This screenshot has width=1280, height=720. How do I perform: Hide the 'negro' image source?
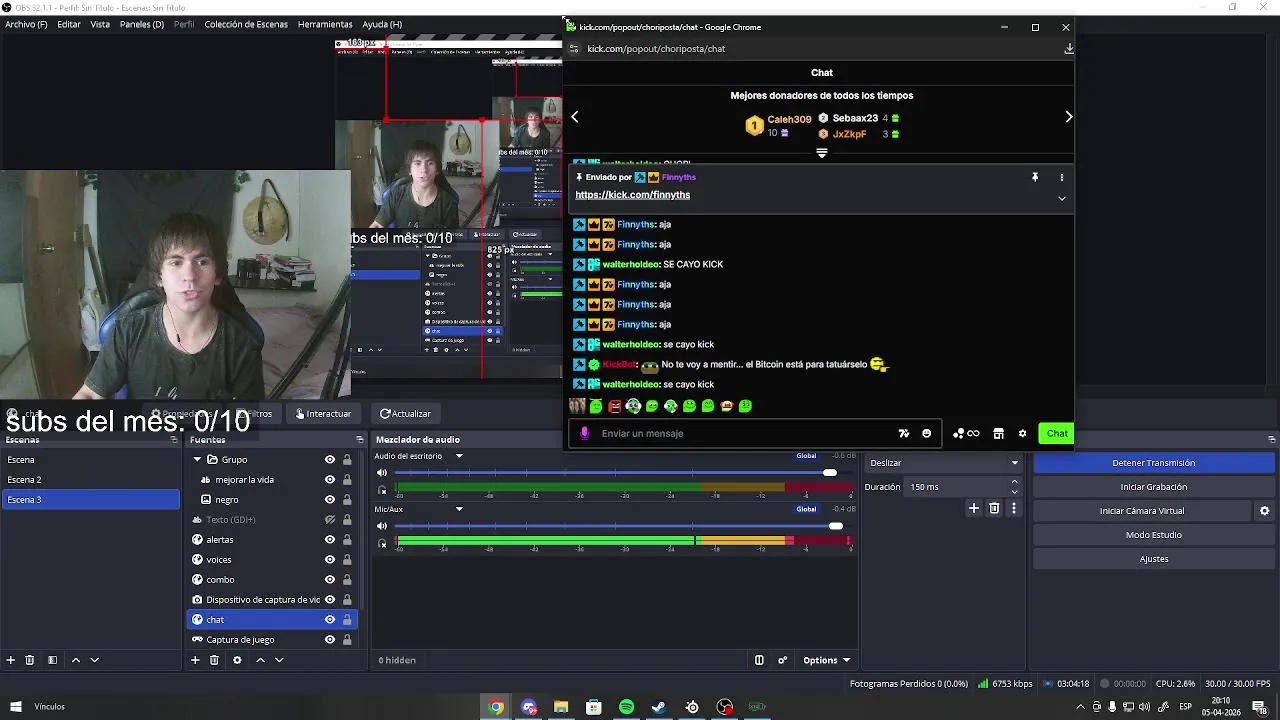[329, 500]
